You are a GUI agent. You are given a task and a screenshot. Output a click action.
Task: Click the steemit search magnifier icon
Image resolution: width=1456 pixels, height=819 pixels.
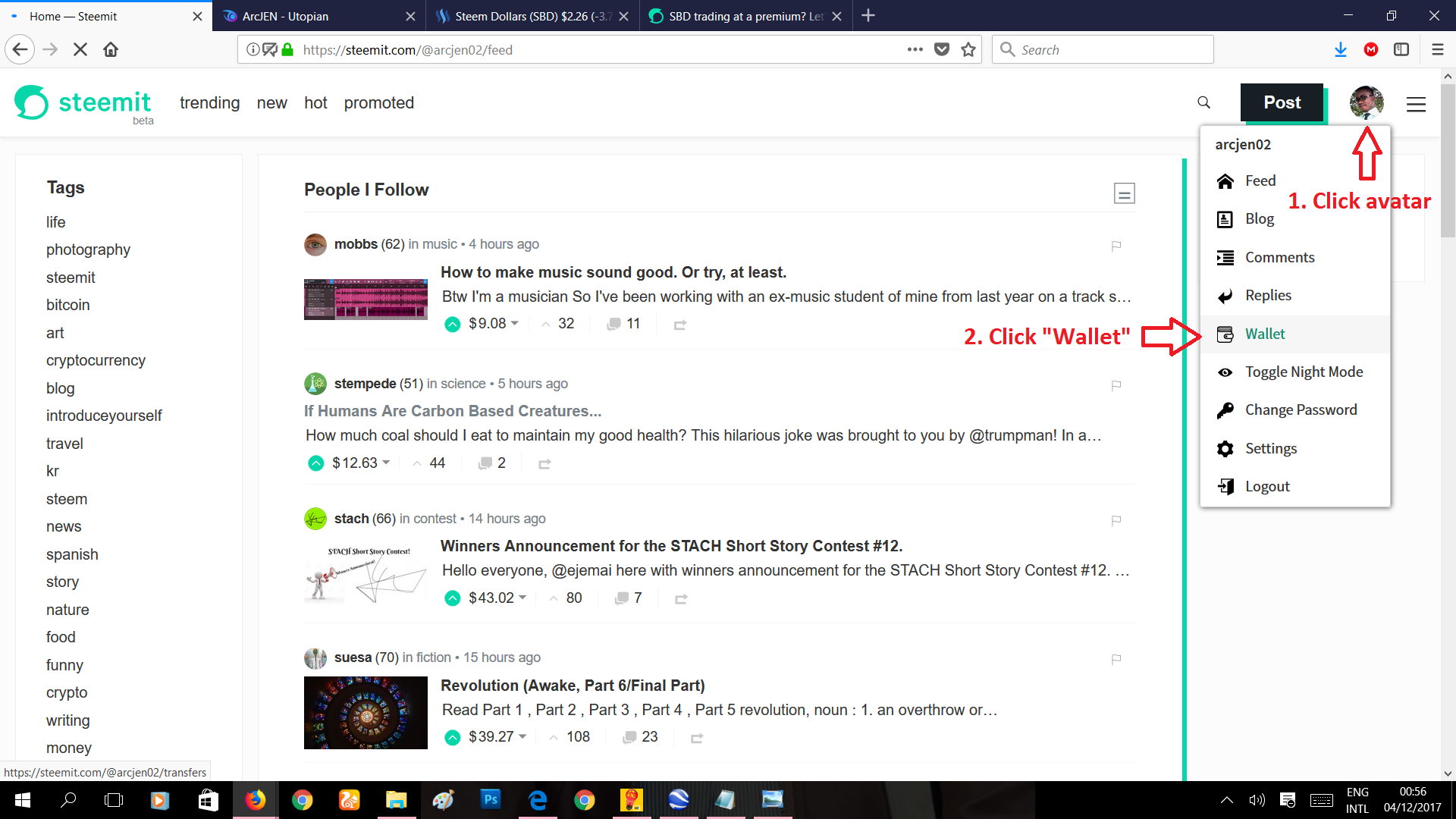[1203, 102]
